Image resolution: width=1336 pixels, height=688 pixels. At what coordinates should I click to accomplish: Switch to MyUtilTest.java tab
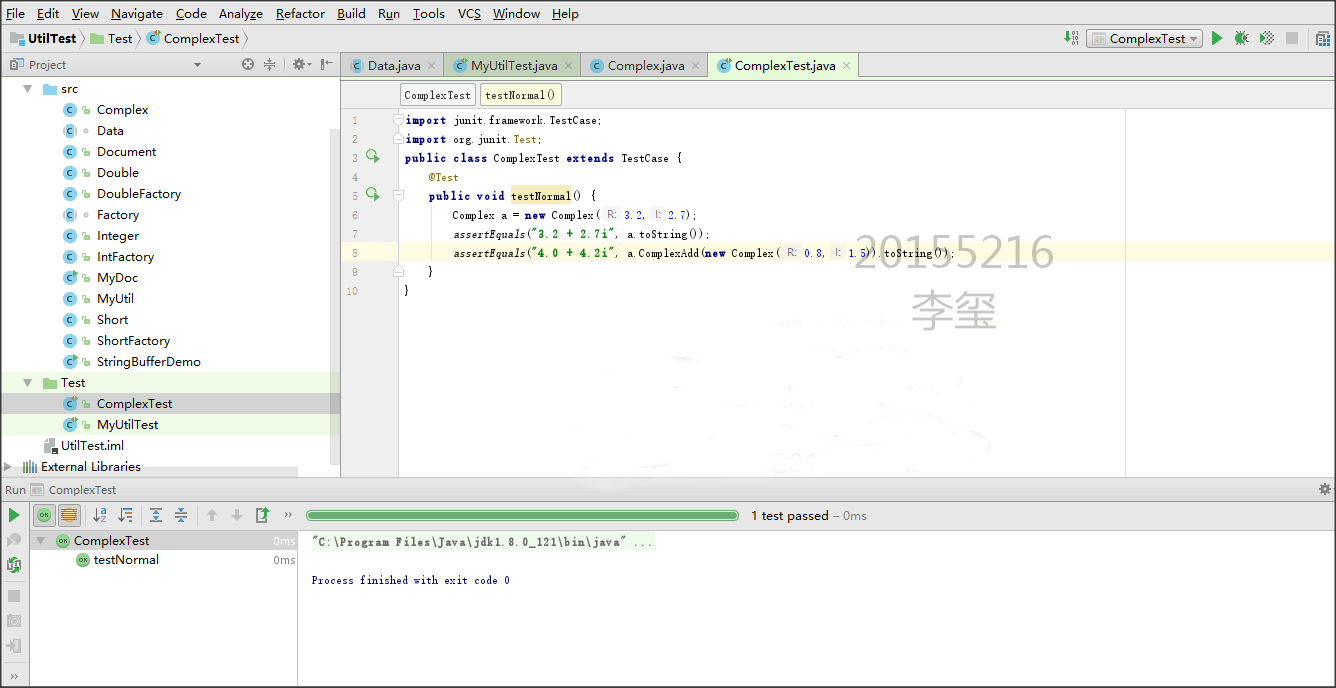coord(513,65)
